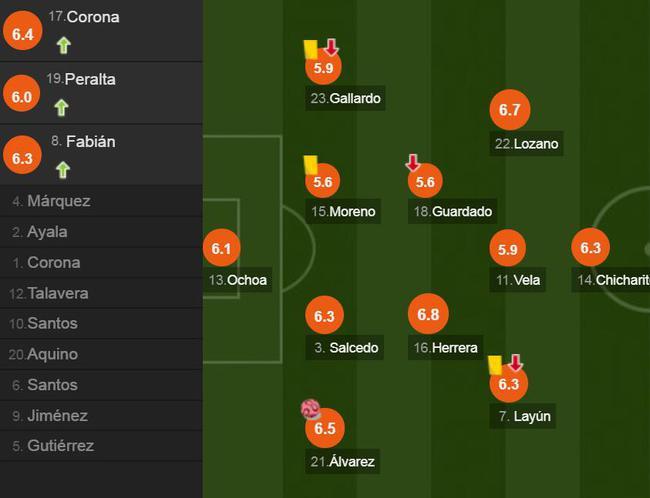650x498 pixels.
Task: Select Lozano's 6.7 rating badge
Action: coord(509,109)
